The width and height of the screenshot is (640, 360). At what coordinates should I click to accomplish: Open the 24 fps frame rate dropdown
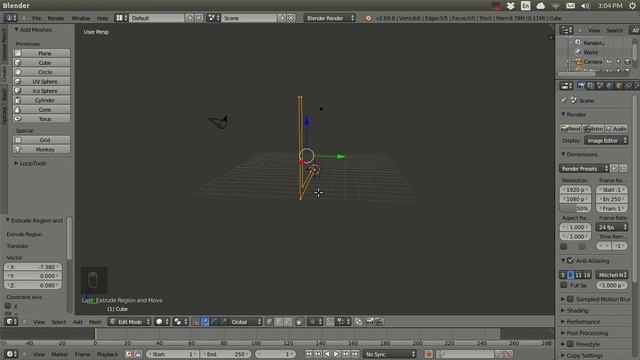coord(611,227)
